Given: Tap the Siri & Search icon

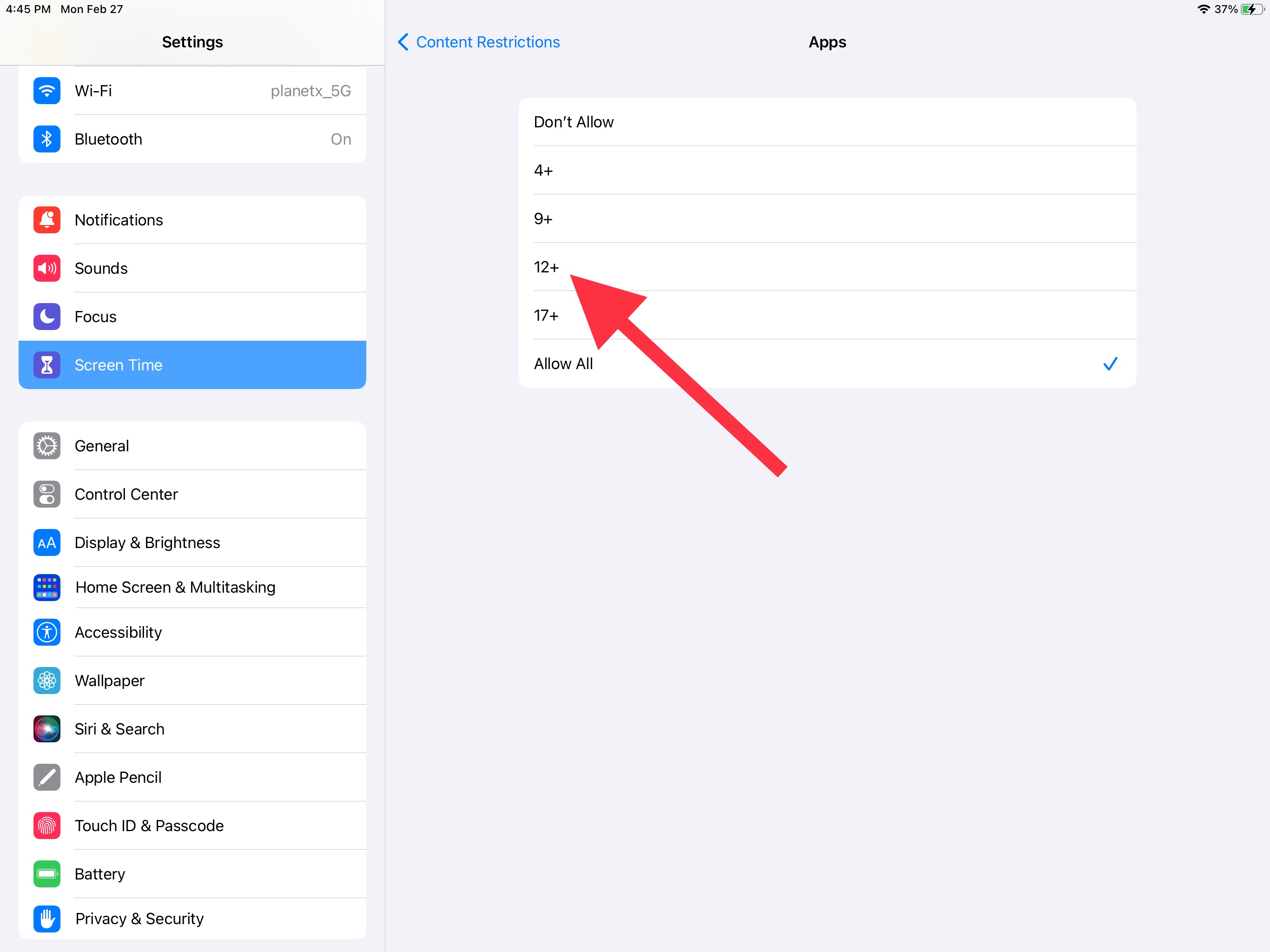Looking at the screenshot, I should (x=46, y=728).
